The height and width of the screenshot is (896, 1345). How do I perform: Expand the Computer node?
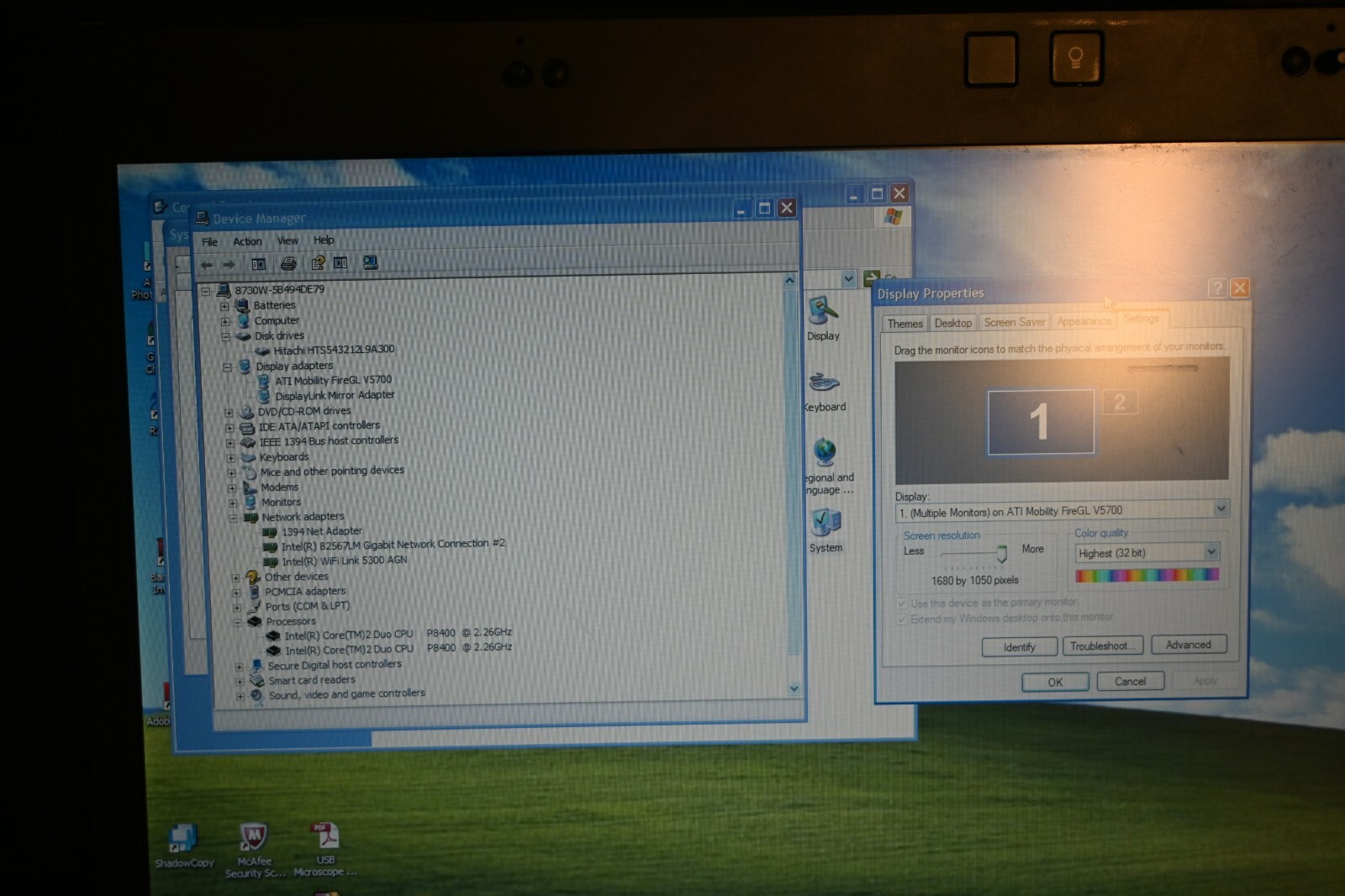(225, 321)
